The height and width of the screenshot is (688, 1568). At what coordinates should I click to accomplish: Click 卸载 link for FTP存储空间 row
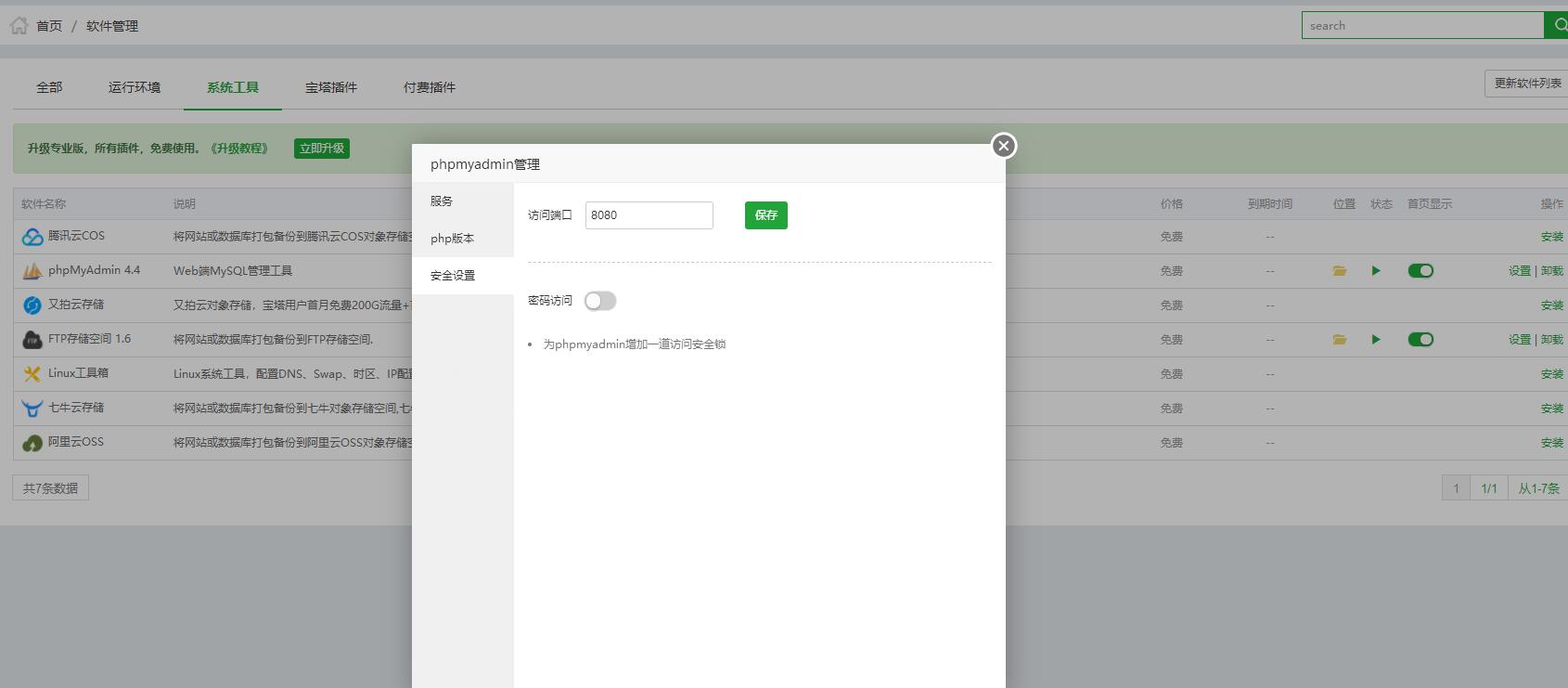[x=1552, y=340]
